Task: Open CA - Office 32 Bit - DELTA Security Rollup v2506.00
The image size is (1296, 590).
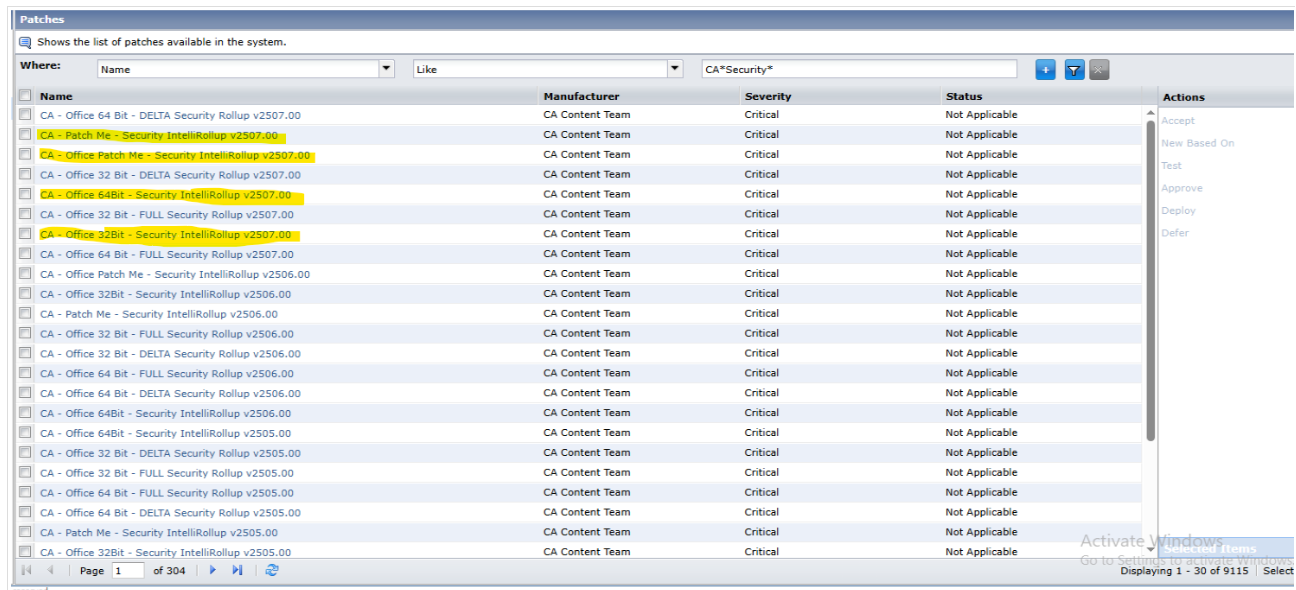Action: (170, 354)
